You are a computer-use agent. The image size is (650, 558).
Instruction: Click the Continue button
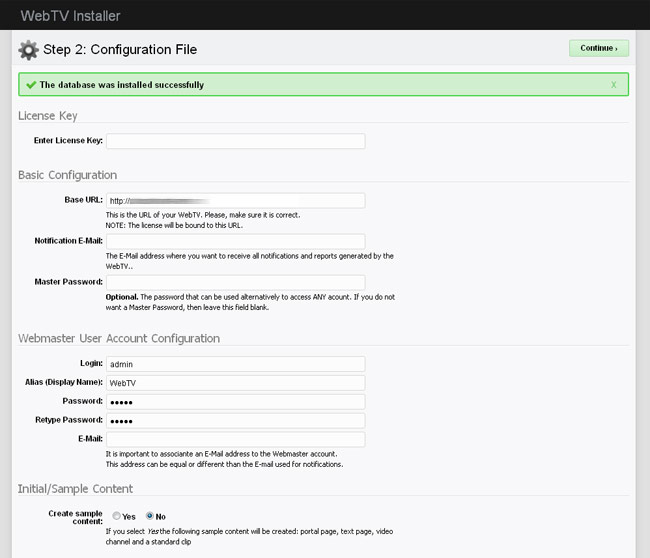pos(599,48)
